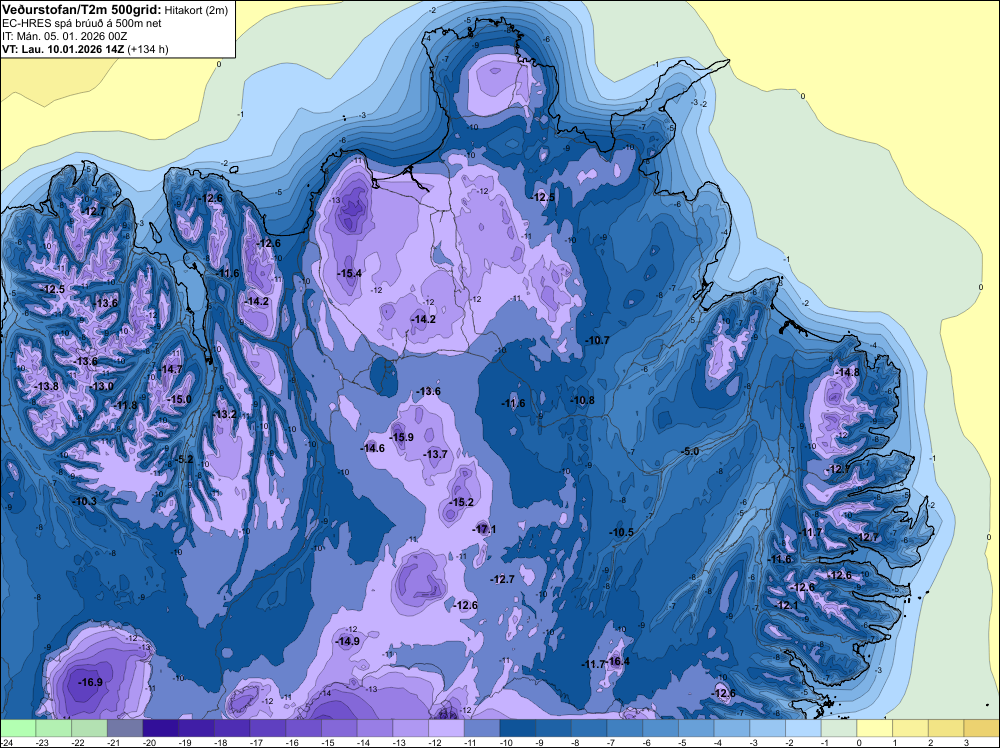
Task: Click the blue legend swatch labeled -7
Action: 625,728
